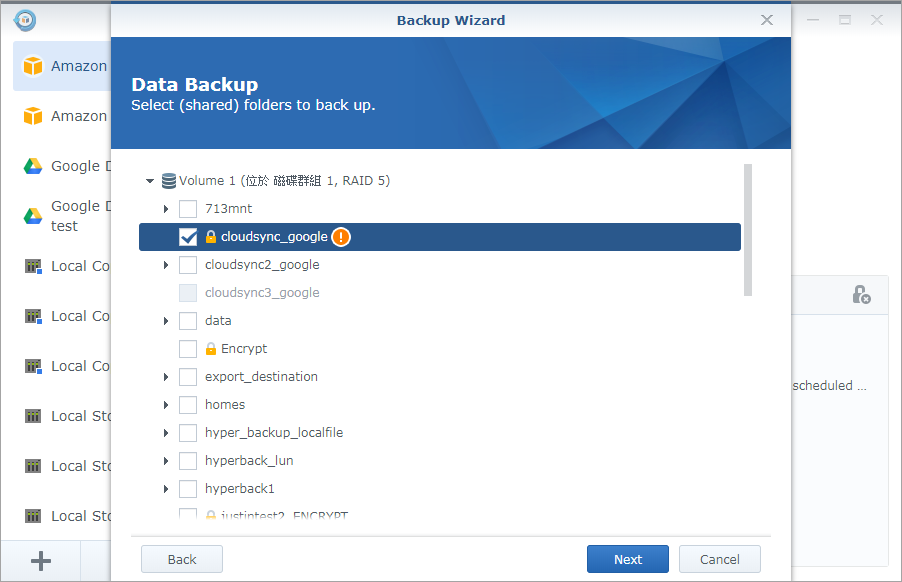Click the plus icon to create backup task
This screenshot has width=902, height=582.
(39, 560)
